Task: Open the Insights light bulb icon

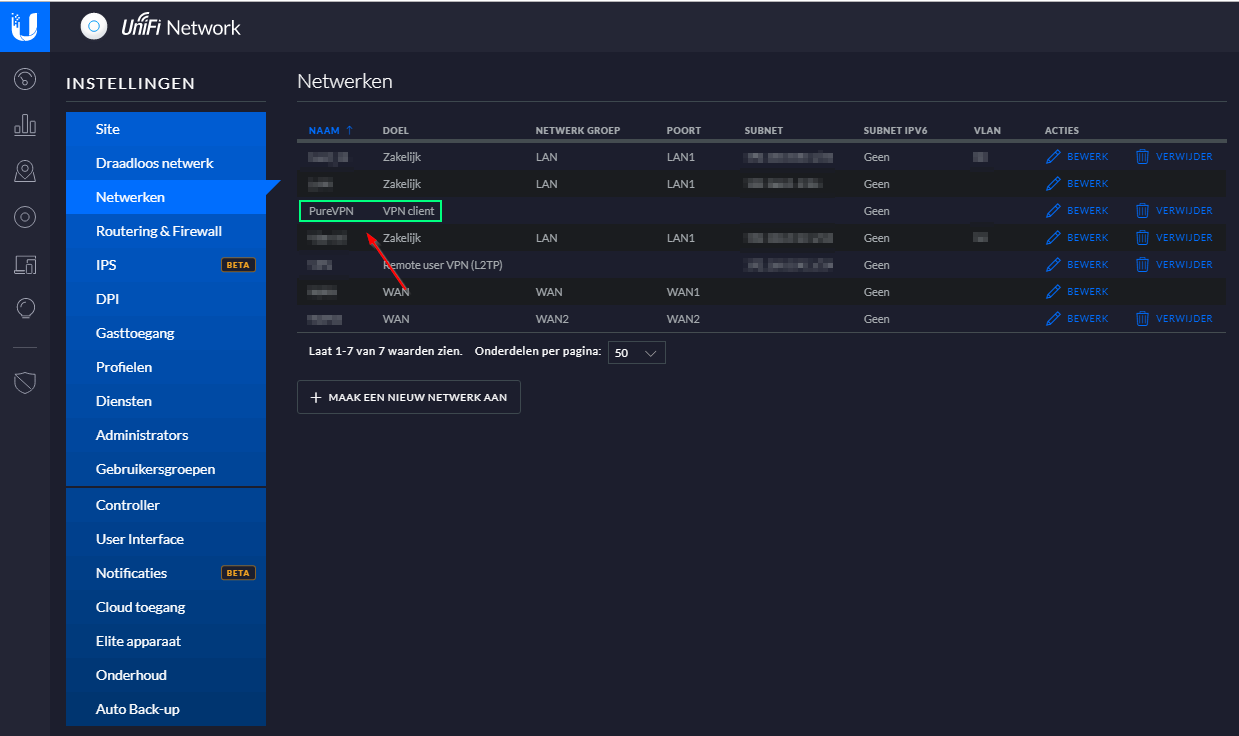Action: (25, 309)
